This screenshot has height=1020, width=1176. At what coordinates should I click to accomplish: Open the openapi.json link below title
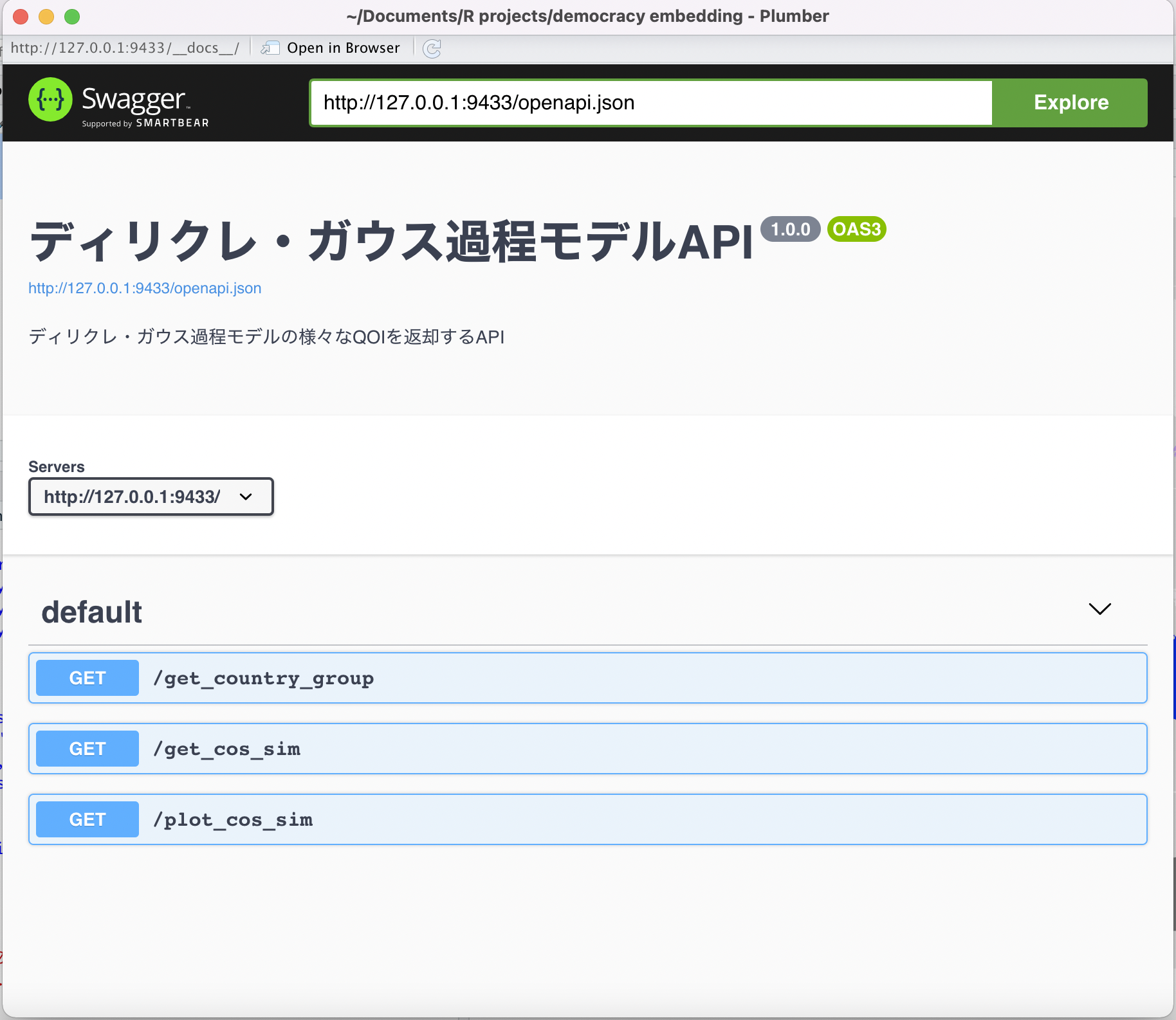pos(145,288)
